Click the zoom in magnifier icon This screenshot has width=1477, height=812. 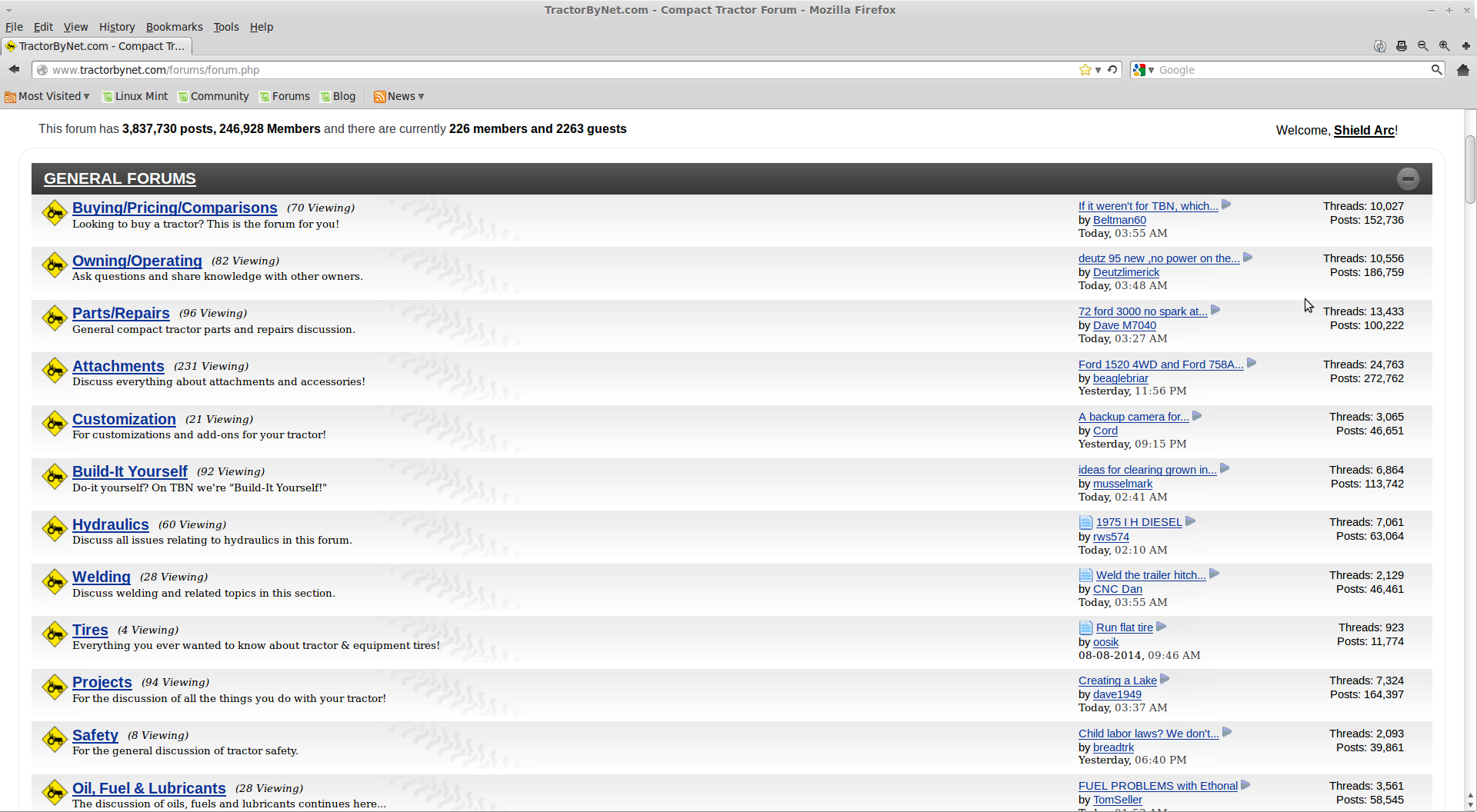click(x=1444, y=46)
